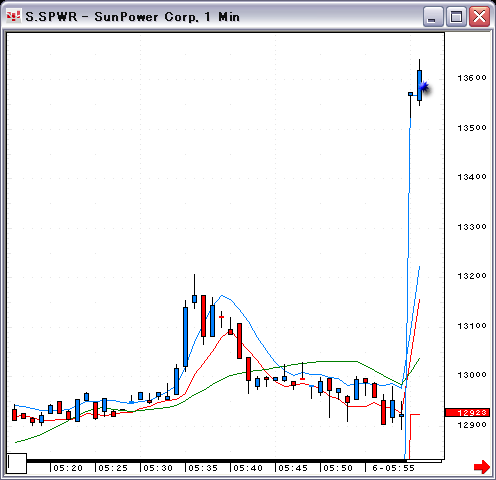The width and height of the screenshot is (496, 480).
Task: Click the S.SPWR SunPower Corp title text
Action: 133,17
